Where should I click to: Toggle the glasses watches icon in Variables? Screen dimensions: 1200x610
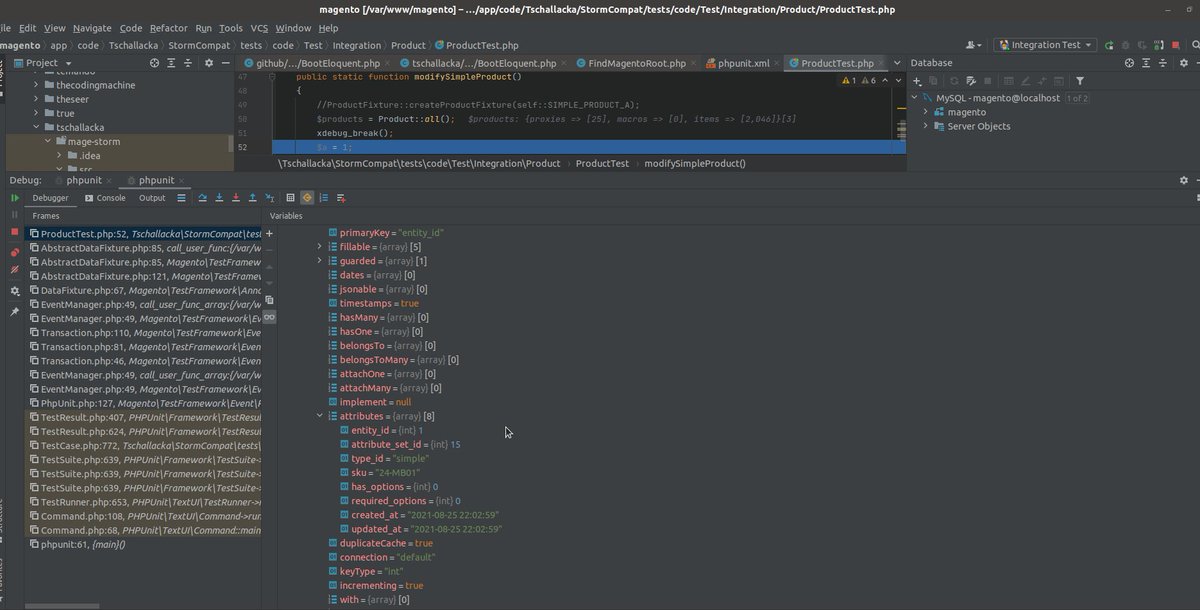[269, 317]
